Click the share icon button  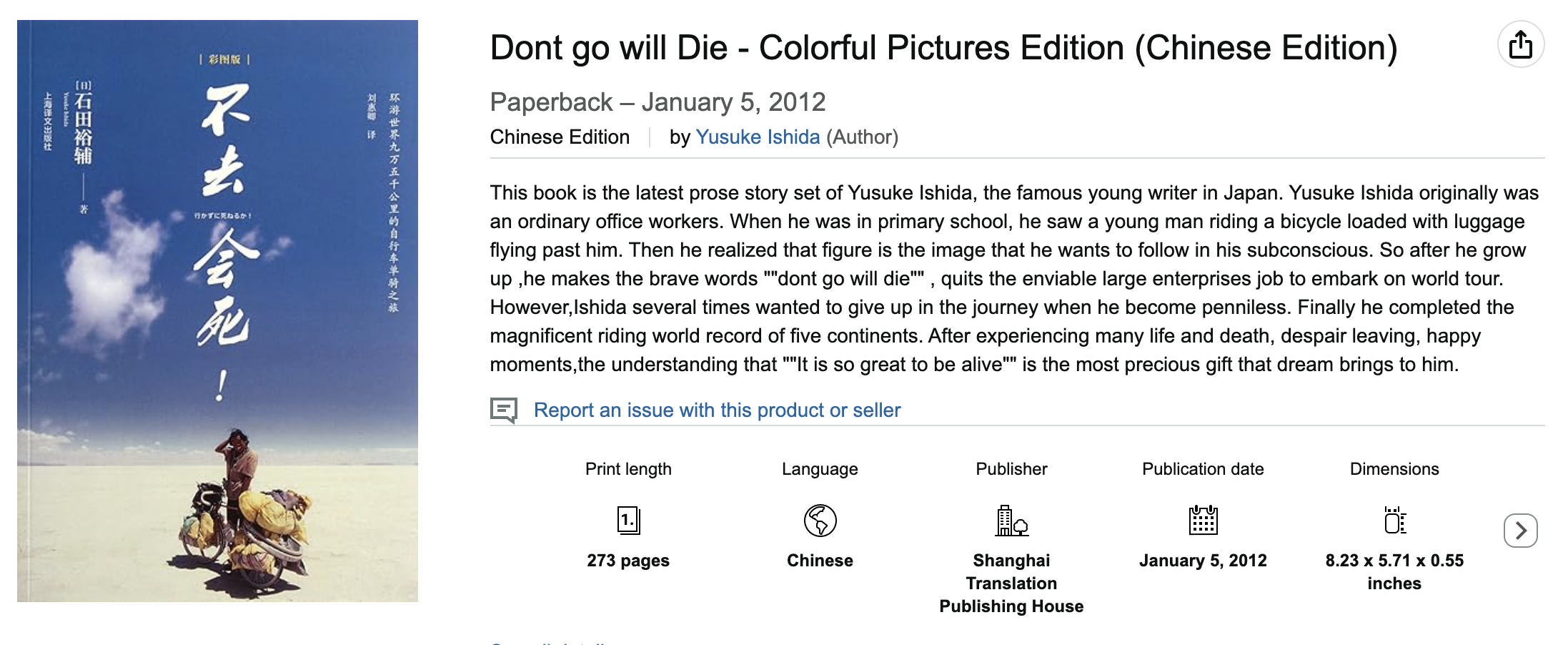pyautogui.click(x=1520, y=44)
